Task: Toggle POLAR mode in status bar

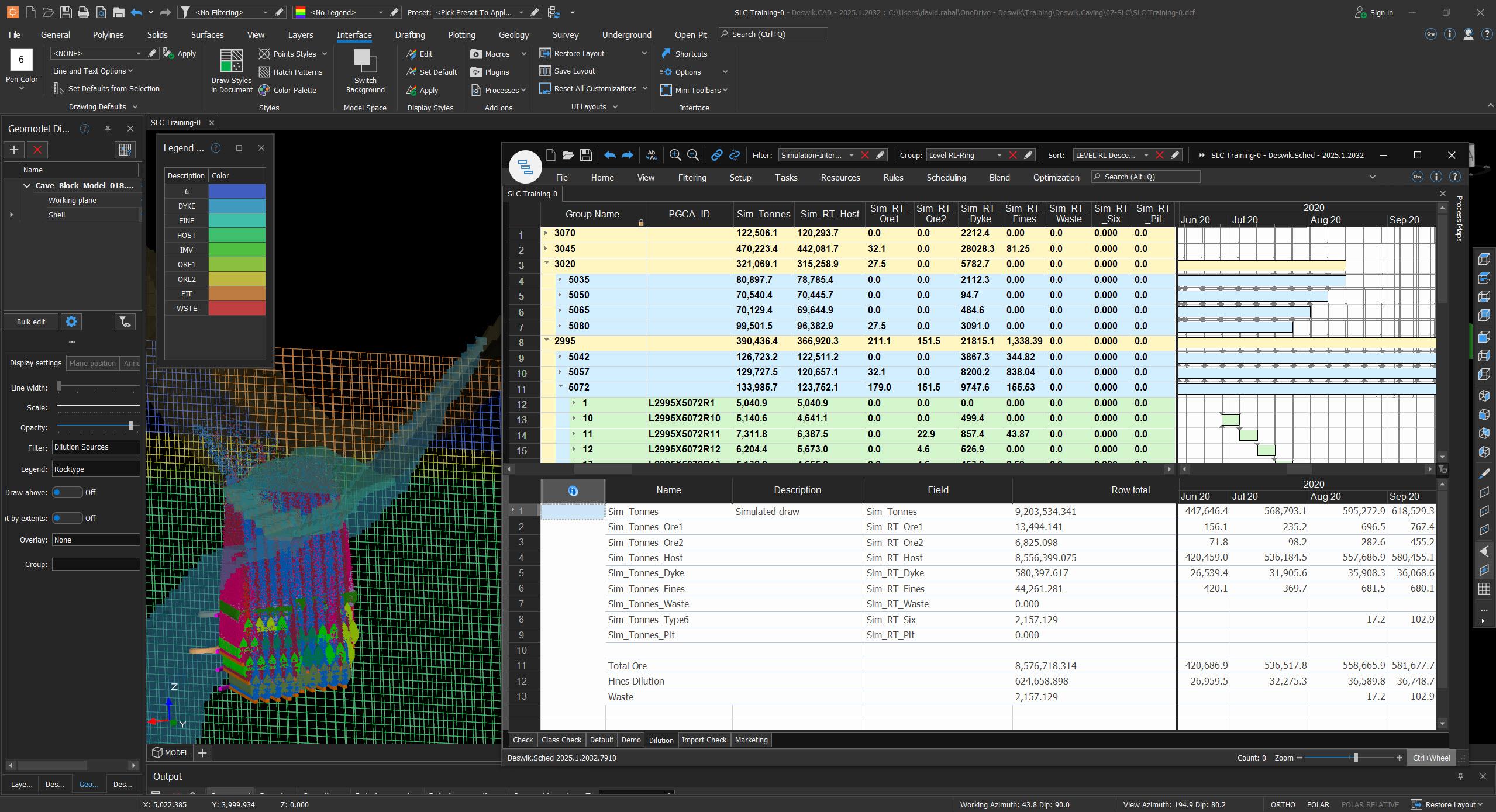Action: pos(1318,804)
